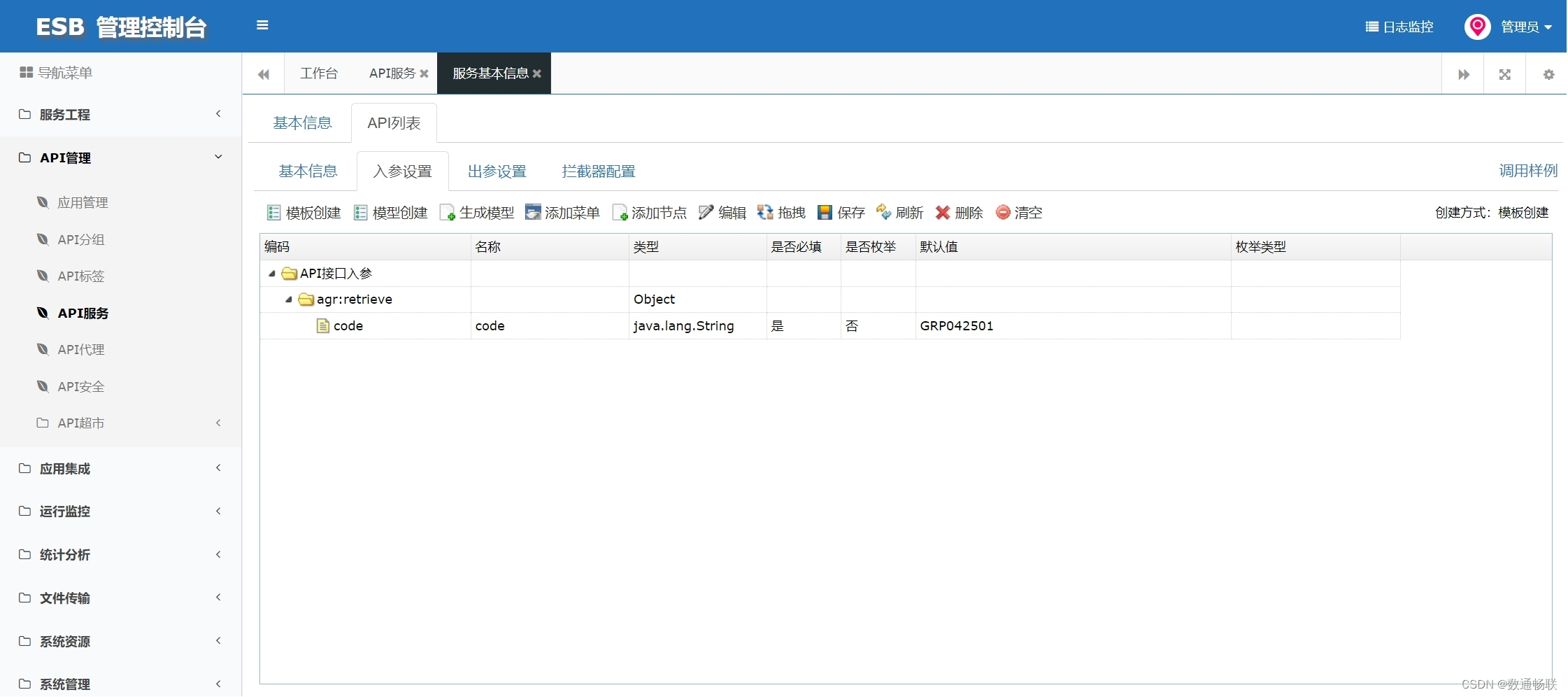1568x697 pixels.
Task: Click the 保存 save toolbar button
Action: click(841, 213)
